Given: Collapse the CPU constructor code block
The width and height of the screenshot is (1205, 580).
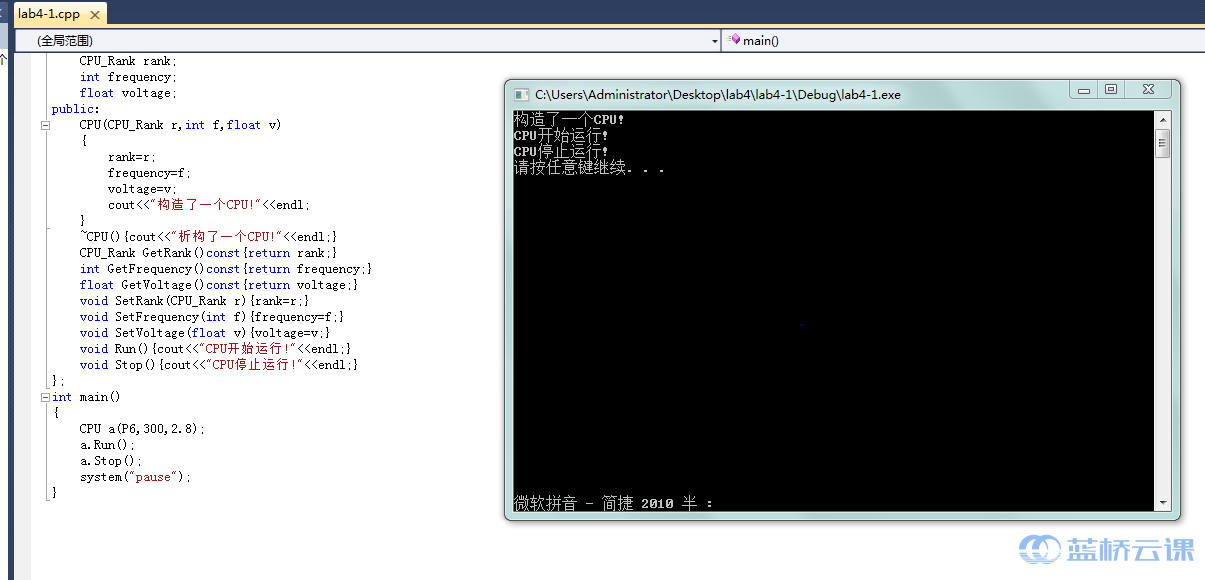Looking at the screenshot, I should (45, 125).
